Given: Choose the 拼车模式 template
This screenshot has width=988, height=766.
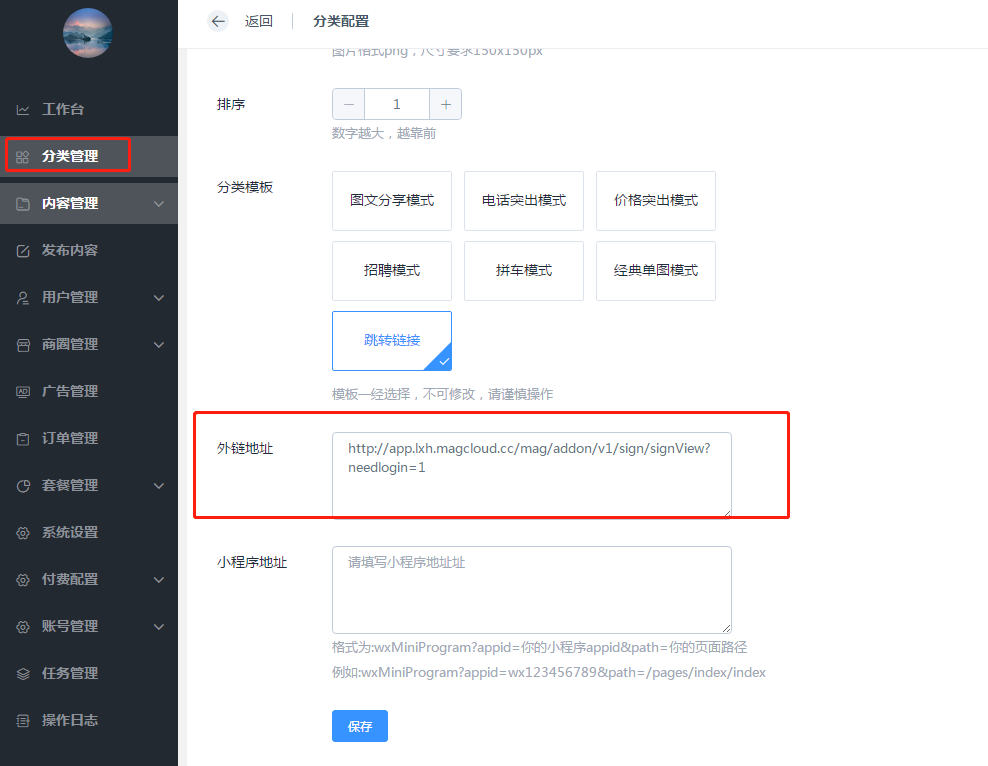Looking at the screenshot, I should point(523,271).
